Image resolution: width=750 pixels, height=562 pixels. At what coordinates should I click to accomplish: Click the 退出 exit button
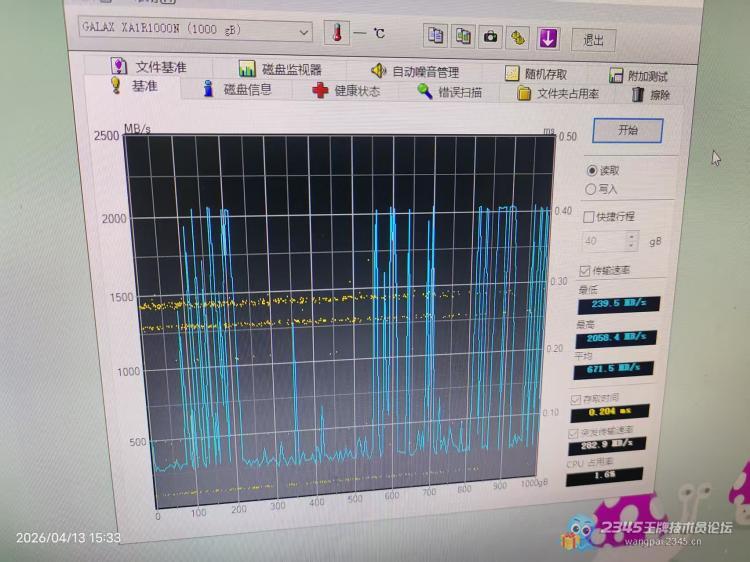click(593, 40)
